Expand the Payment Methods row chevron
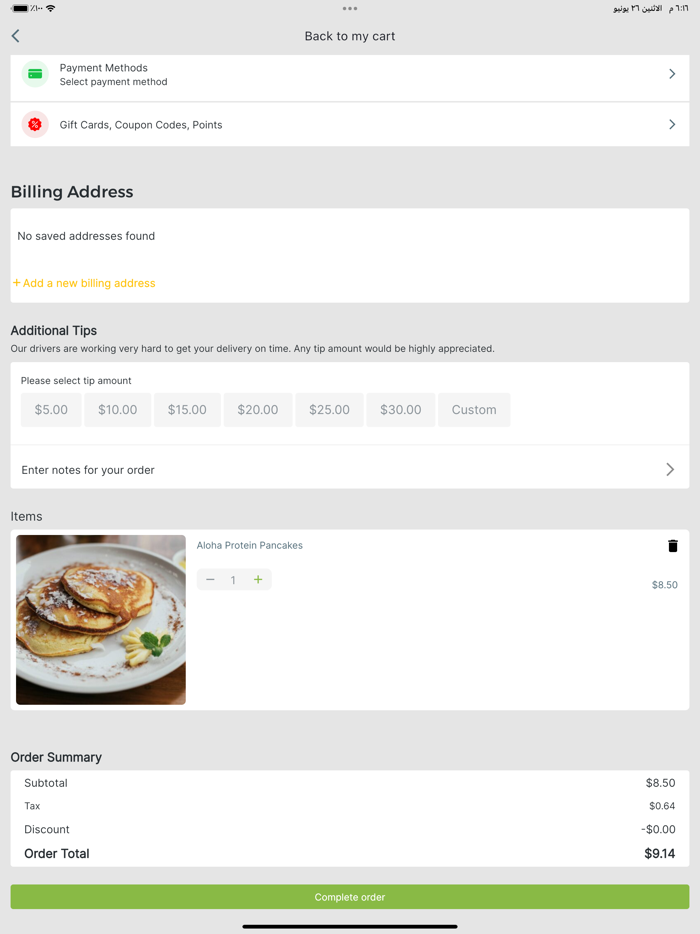The image size is (700, 934). click(x=672, y=74)
